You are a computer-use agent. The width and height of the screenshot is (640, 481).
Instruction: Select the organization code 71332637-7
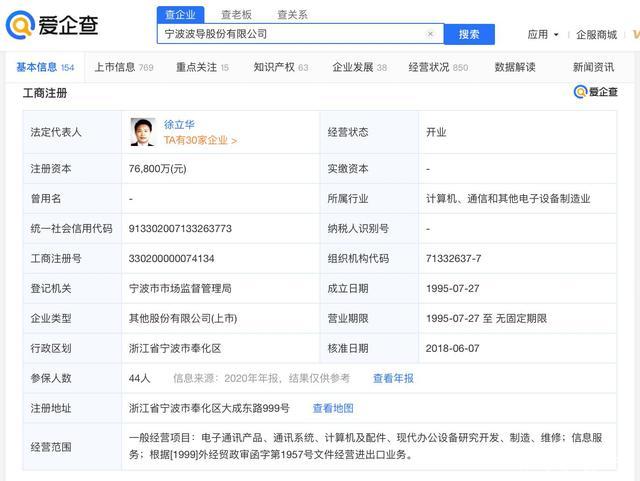(x=453, y=258)
